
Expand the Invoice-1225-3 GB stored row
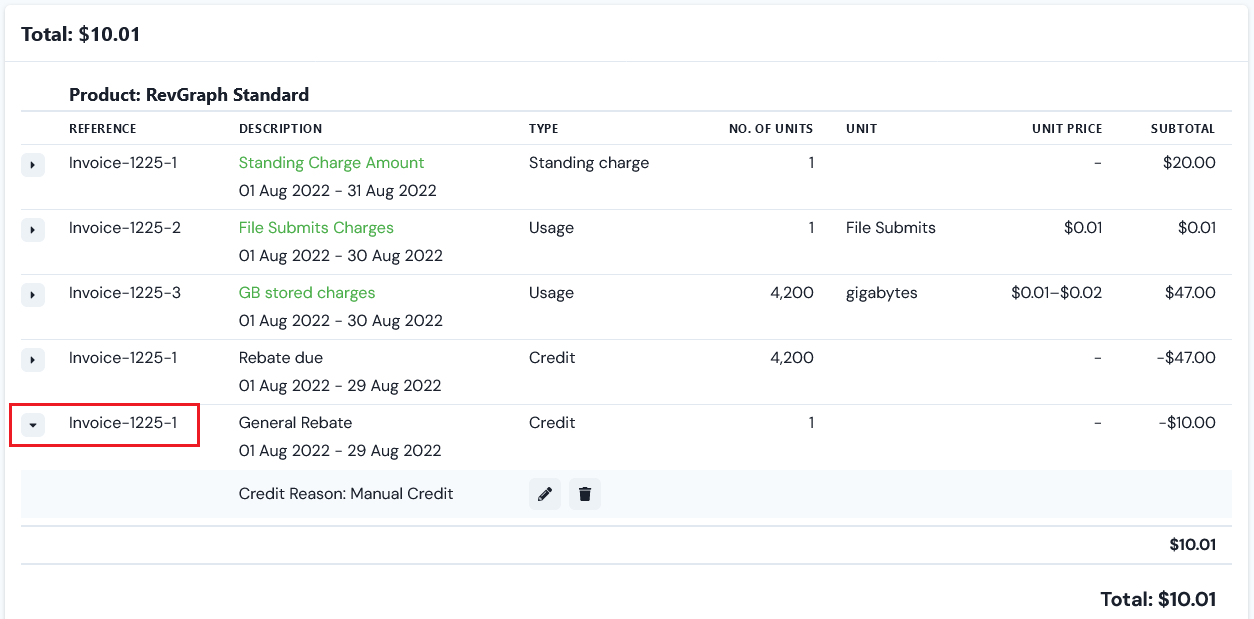(x=33, y=294)
